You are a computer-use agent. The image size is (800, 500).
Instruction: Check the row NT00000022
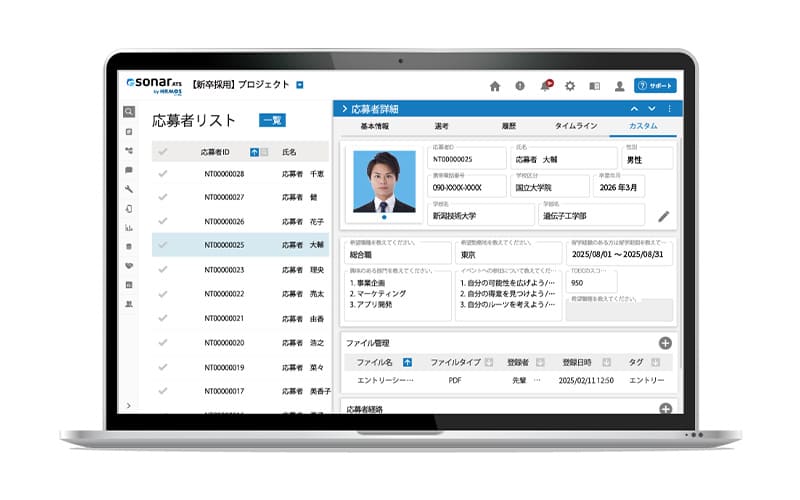point(163,294)
